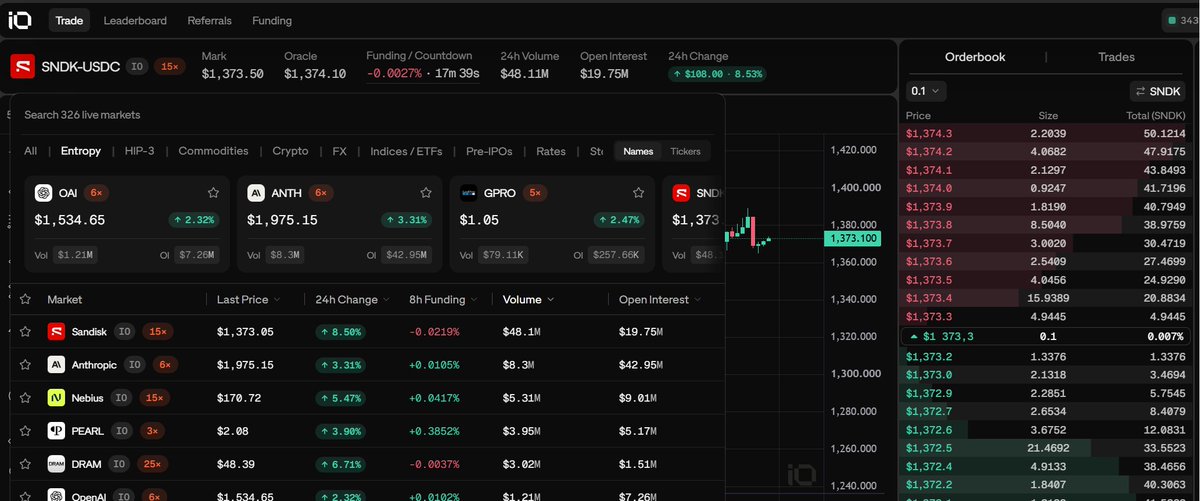Favorite the OAI market card star
The width and height of the screenshot is (1200, 501).
pyautogui.click(x=213, y=193)
